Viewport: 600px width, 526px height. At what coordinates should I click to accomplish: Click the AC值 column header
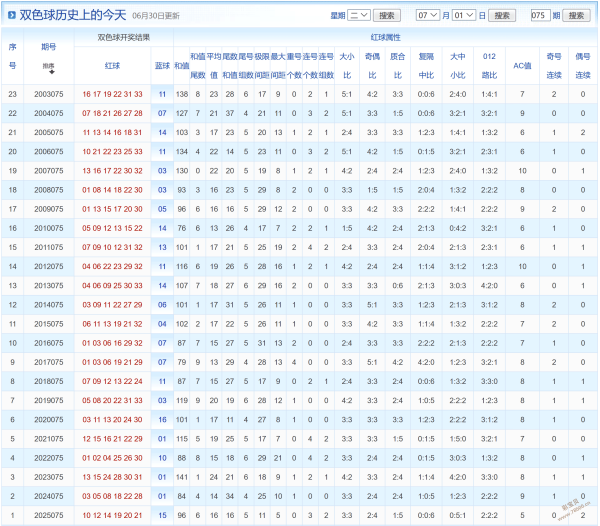(522, 66)
